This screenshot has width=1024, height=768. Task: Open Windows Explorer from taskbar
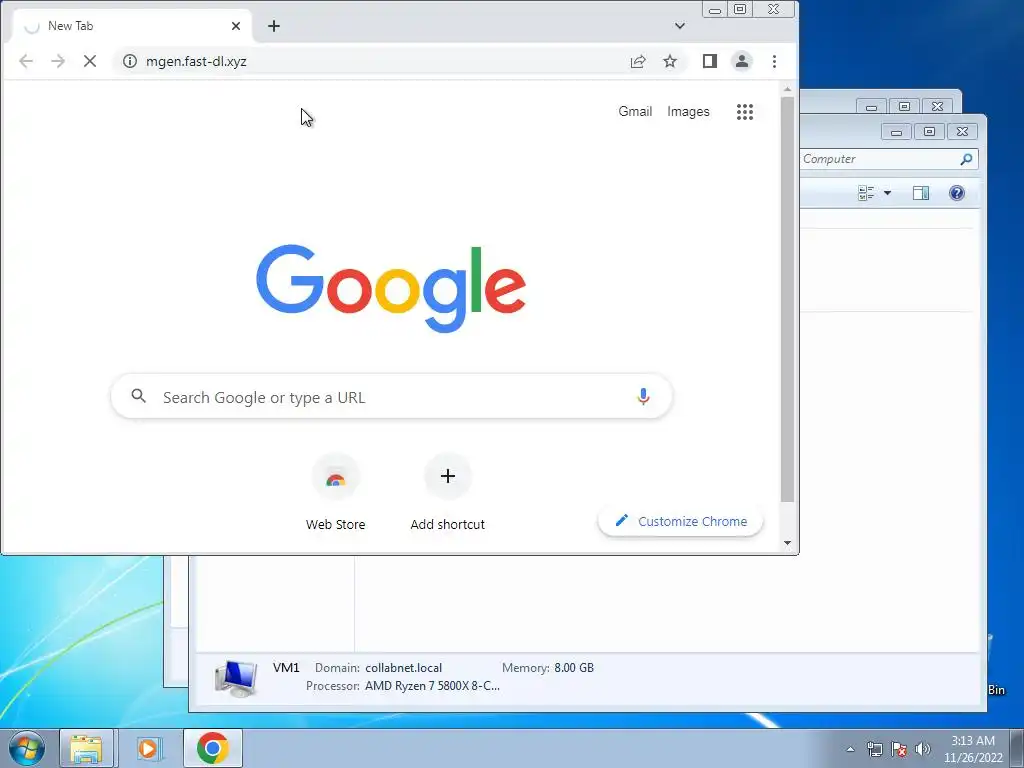click(x=86, y=748)
